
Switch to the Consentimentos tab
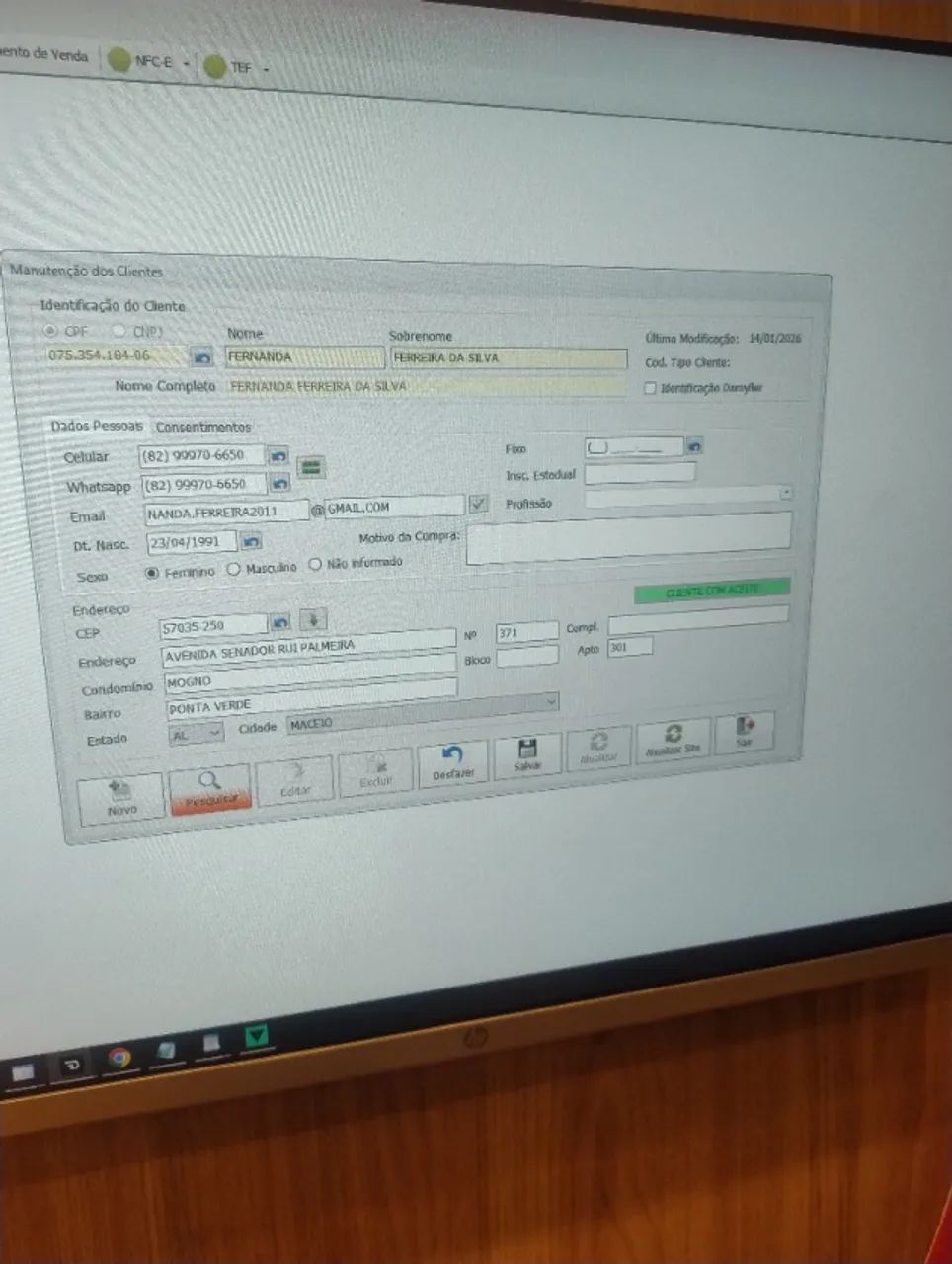pos(203,427)
